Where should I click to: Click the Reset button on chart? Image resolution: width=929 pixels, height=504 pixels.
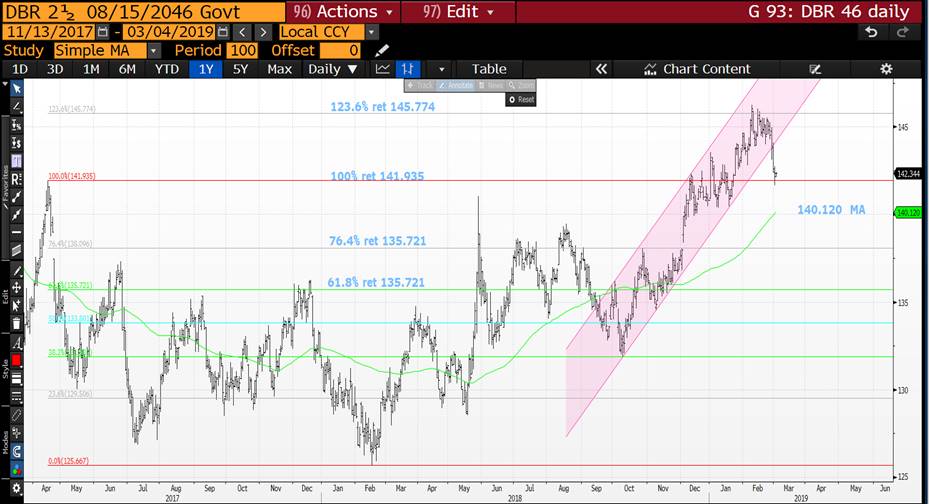(521, 99)
